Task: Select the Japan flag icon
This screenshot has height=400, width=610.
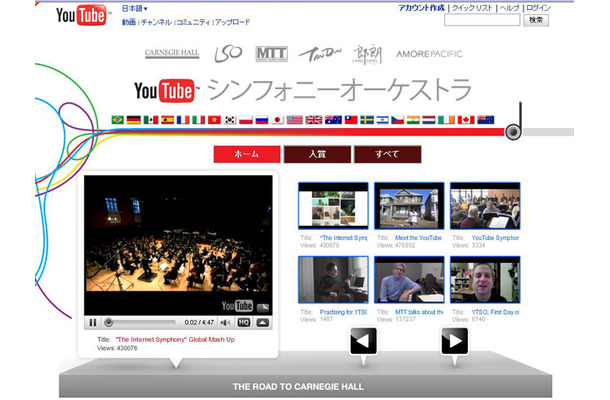Action: pos(277,120)
